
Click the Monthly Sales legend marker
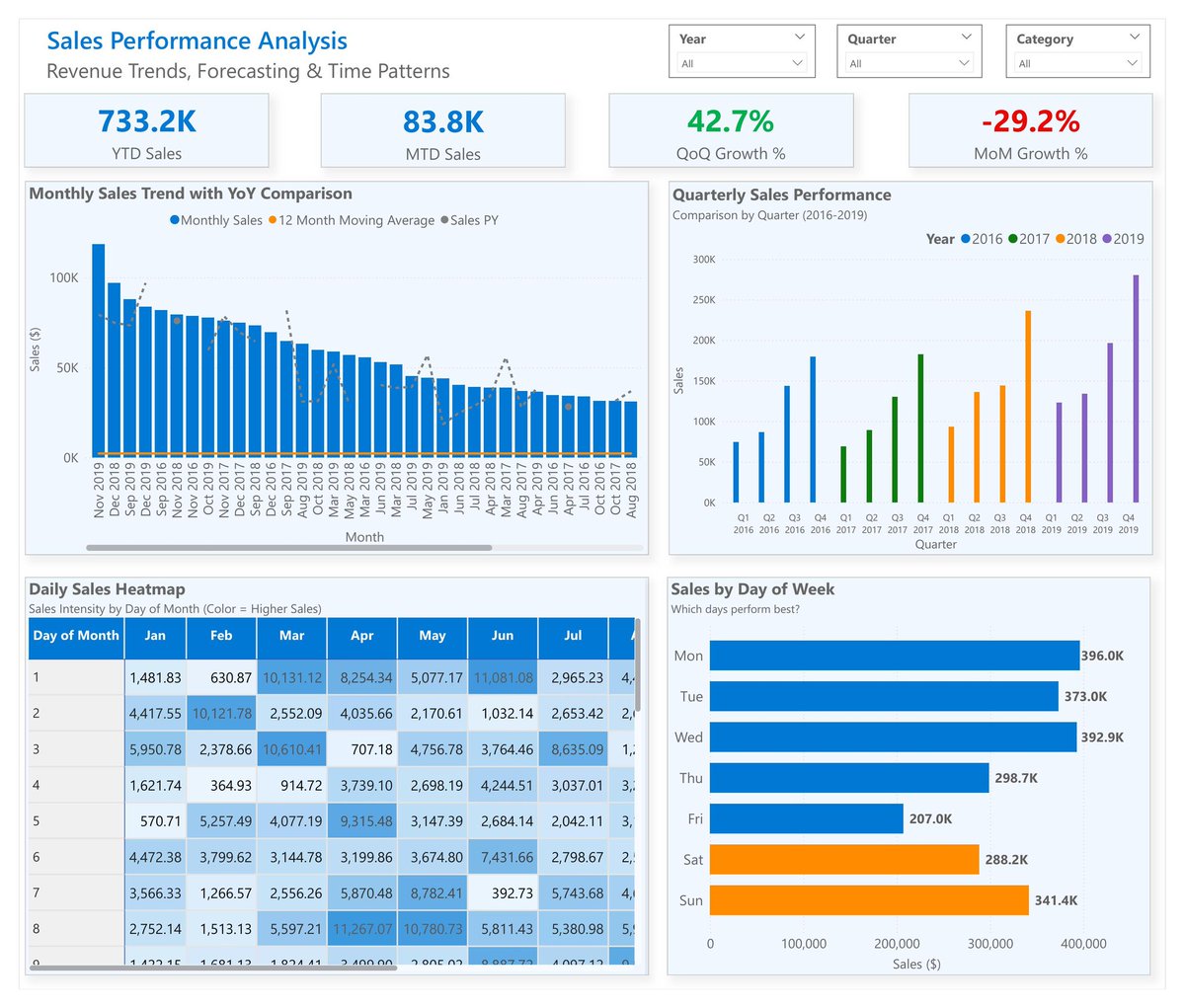(175, 220)
